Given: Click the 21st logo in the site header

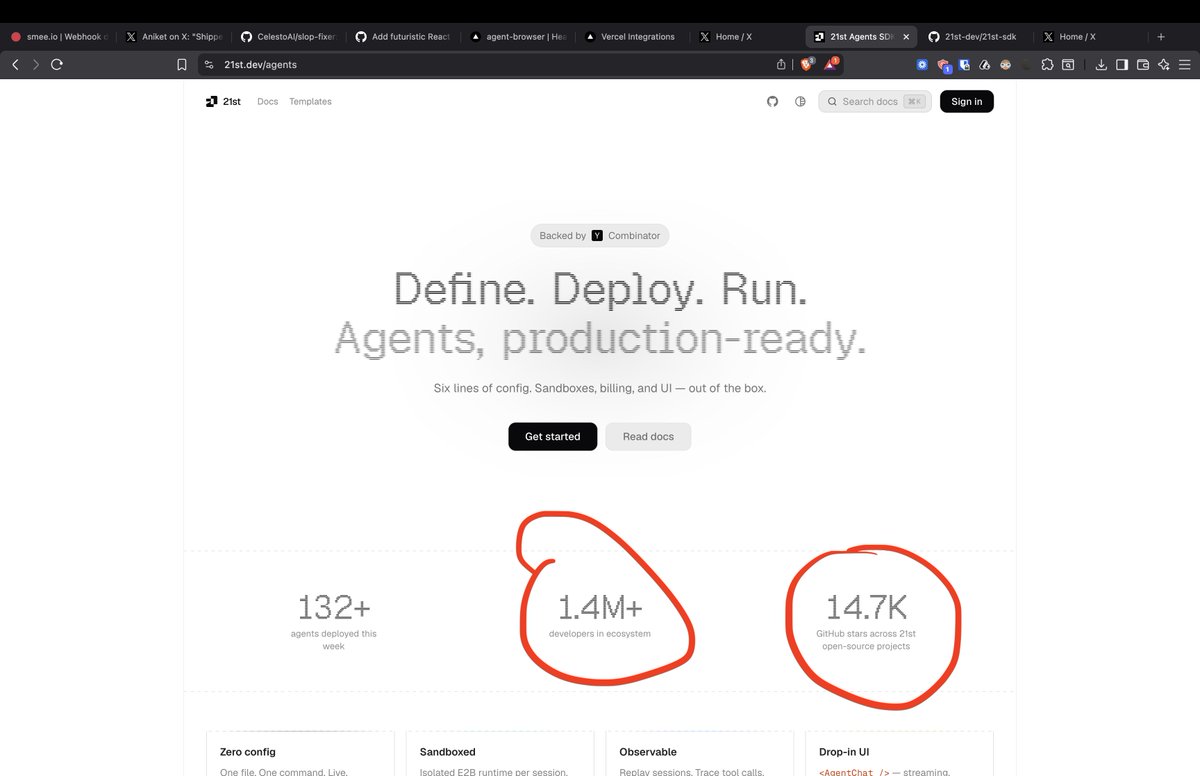Looking at the screenshot, I should coord(223,101).
